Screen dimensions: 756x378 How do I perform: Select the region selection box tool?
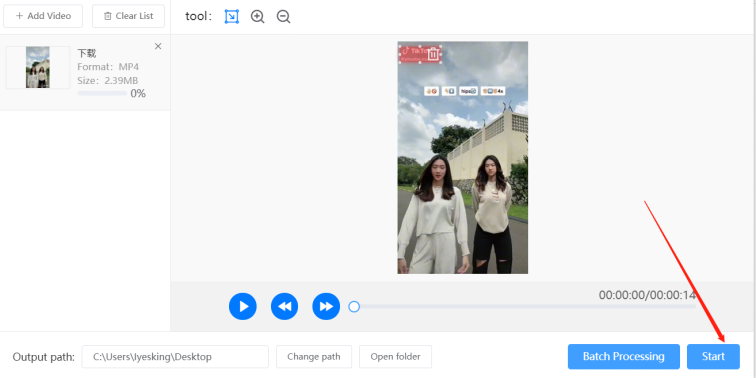232,16
